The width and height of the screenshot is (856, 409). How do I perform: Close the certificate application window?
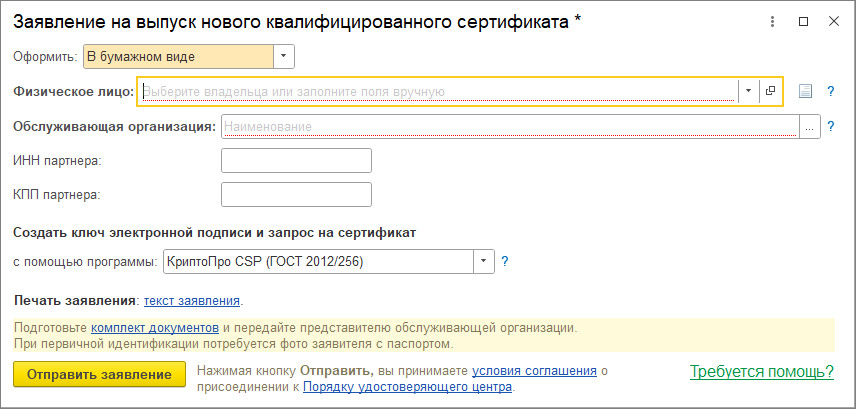(834, 22)
